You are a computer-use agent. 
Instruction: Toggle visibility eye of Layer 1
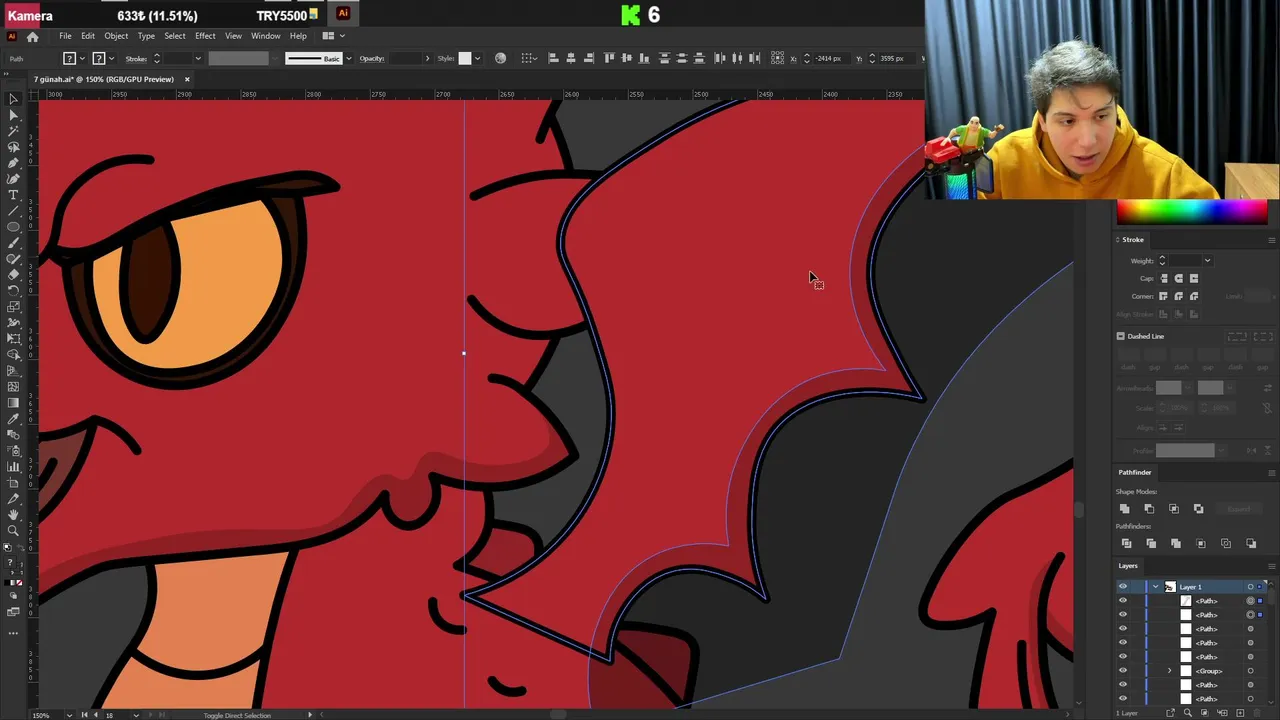tap(1122, 587)
